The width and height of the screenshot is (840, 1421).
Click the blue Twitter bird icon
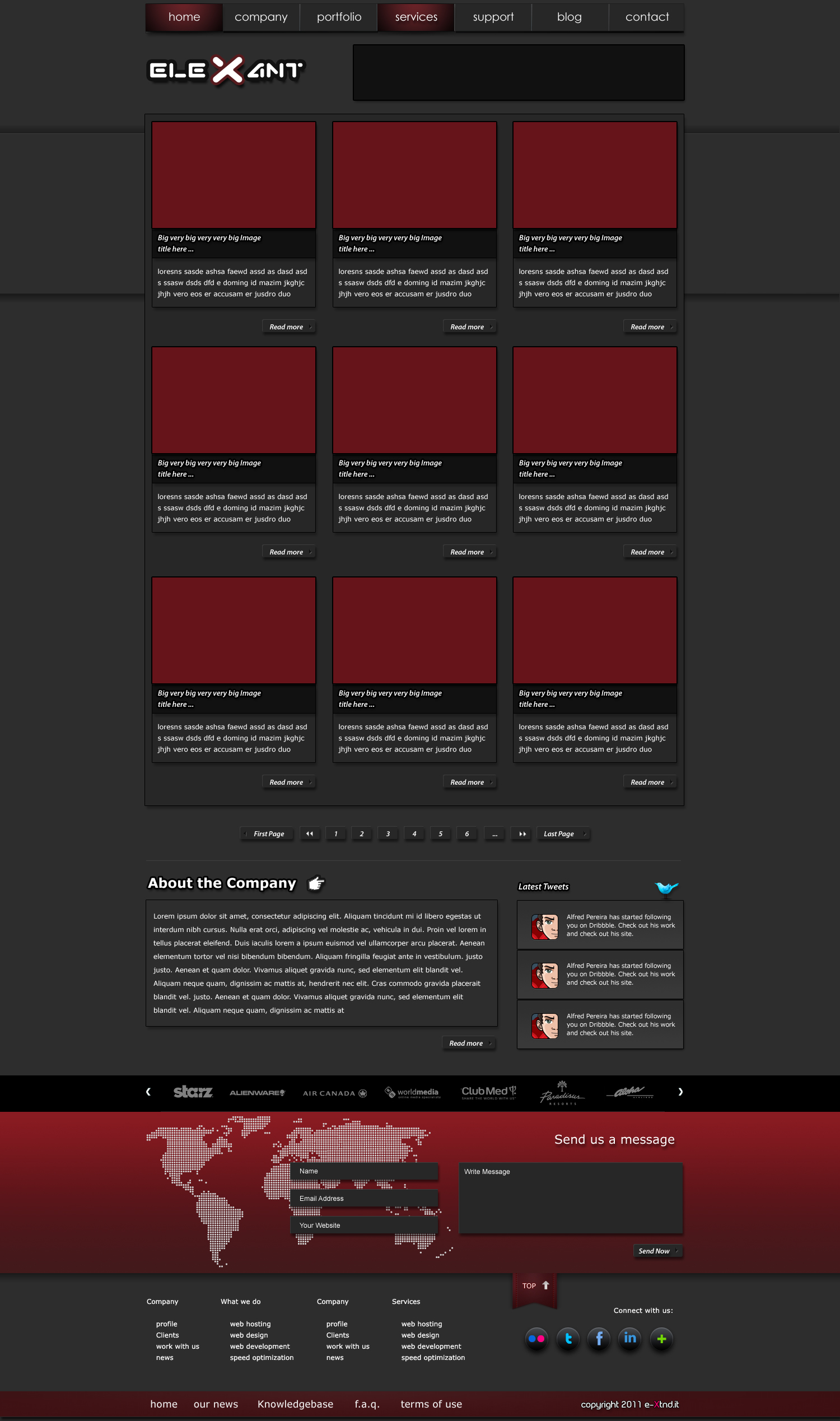(x=666, y=888)
